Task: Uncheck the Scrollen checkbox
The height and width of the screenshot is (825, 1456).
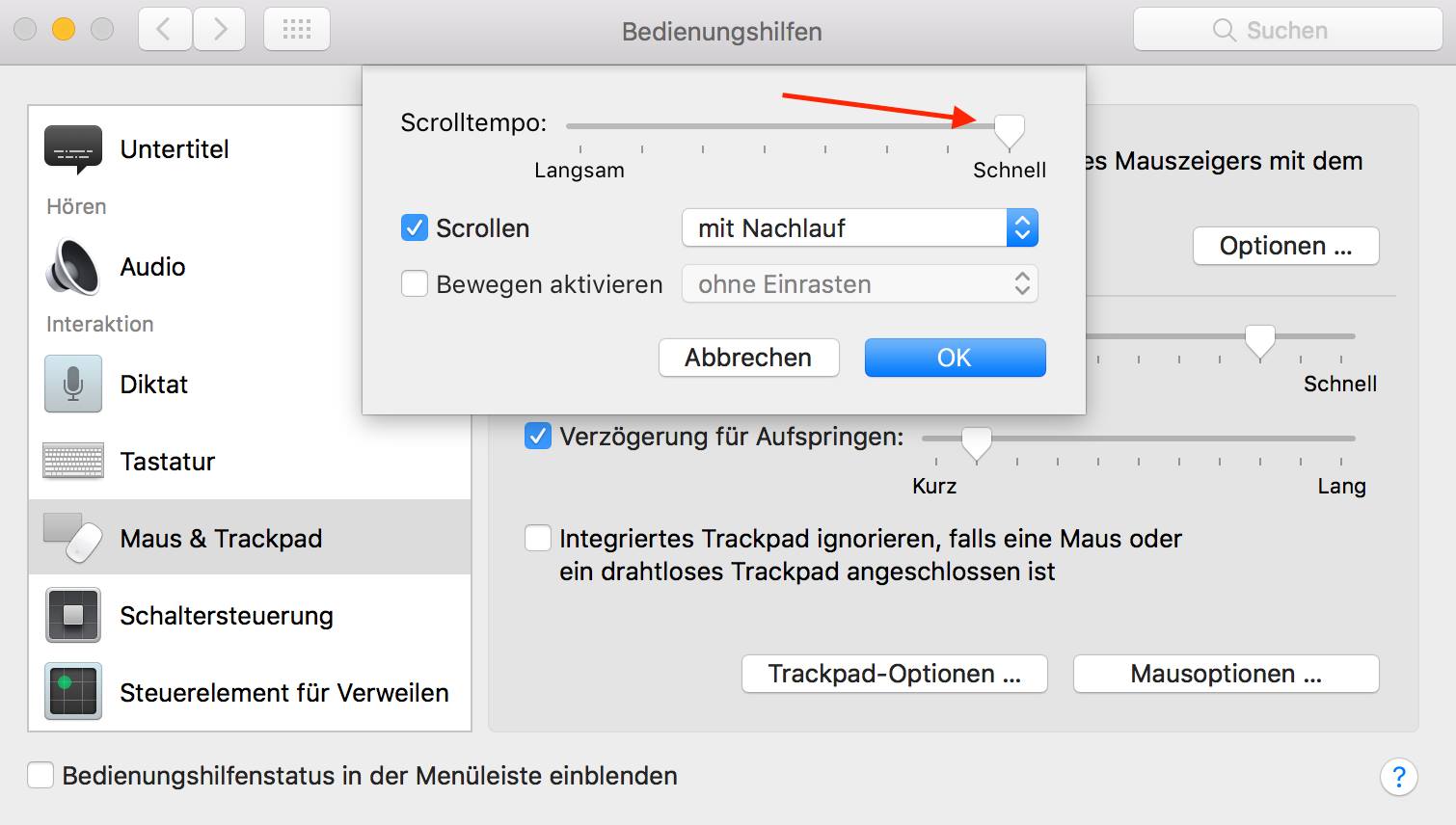Action: point(415,228)
